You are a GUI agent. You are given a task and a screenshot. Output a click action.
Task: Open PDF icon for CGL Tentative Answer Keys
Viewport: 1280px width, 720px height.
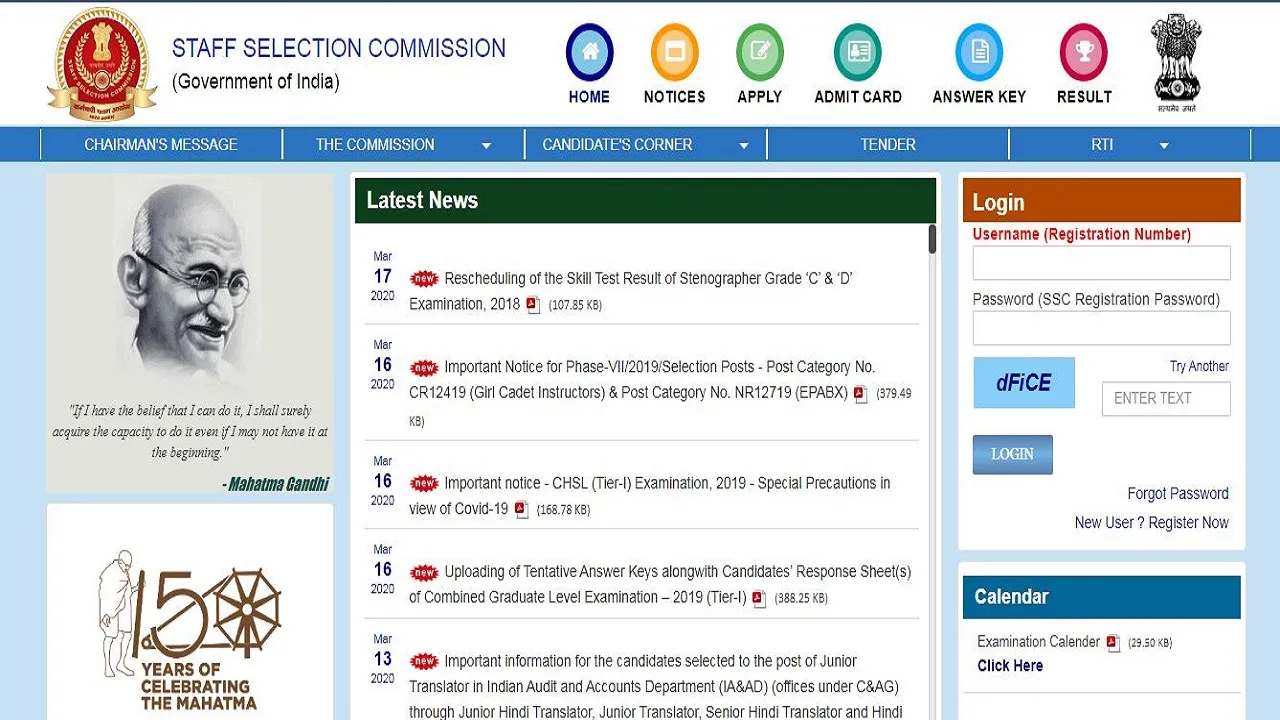(759, 598)
